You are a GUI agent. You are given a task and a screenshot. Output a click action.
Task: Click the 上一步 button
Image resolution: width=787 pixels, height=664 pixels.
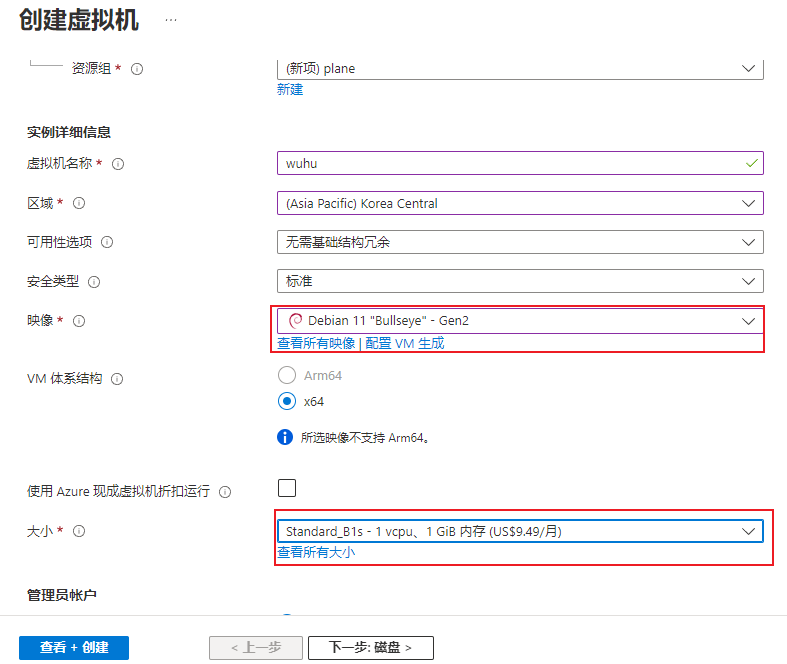[256, 648]
